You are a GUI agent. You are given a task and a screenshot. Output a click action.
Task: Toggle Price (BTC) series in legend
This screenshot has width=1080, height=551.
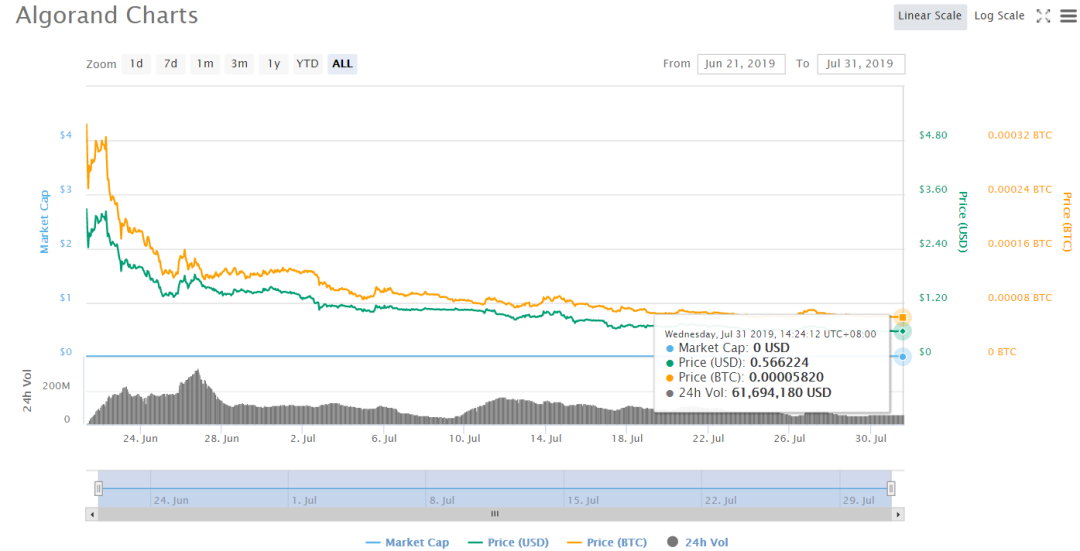click(x=607, y=543)
